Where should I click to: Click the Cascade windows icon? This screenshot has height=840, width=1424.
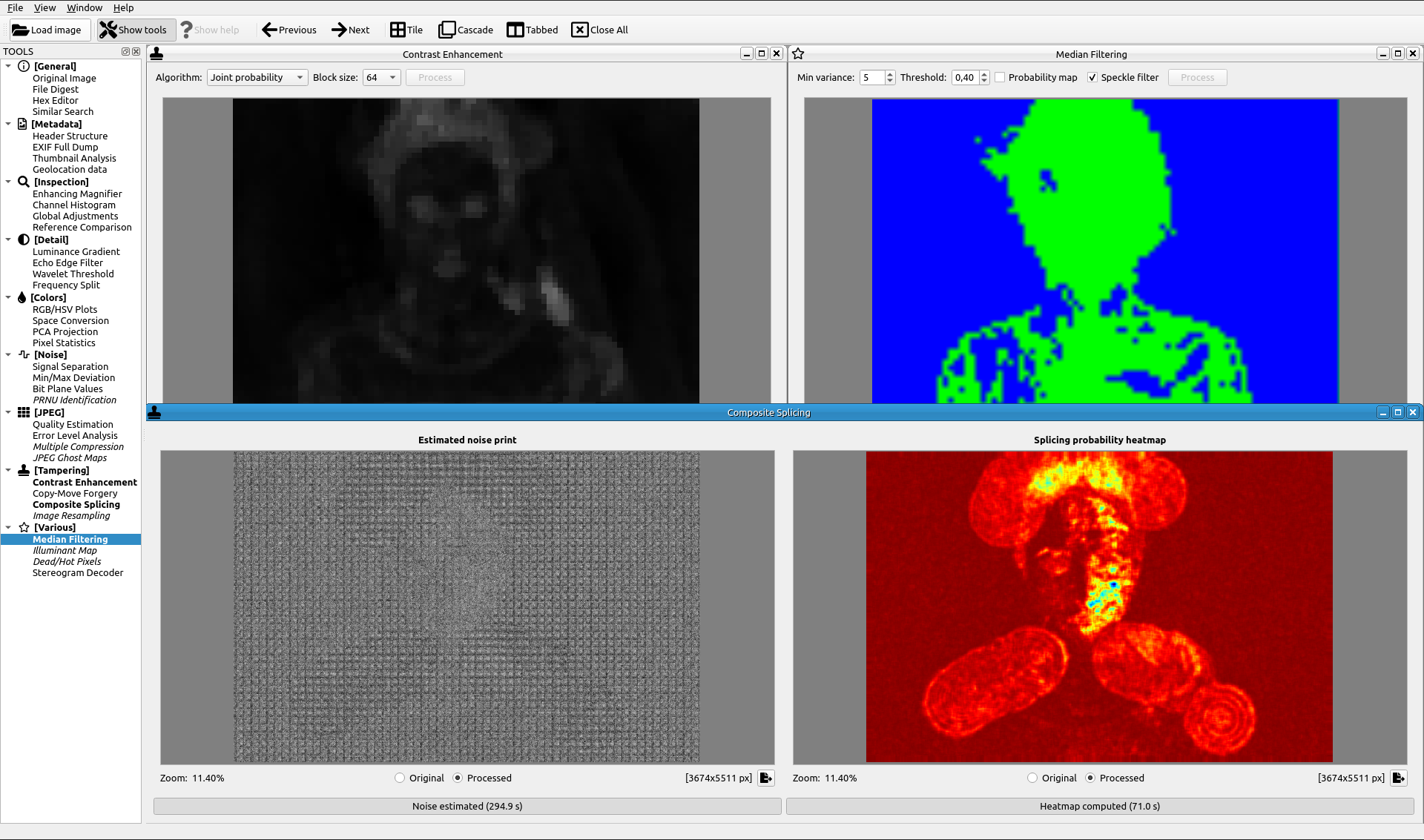pyautogui.click(x=446, y=30)
